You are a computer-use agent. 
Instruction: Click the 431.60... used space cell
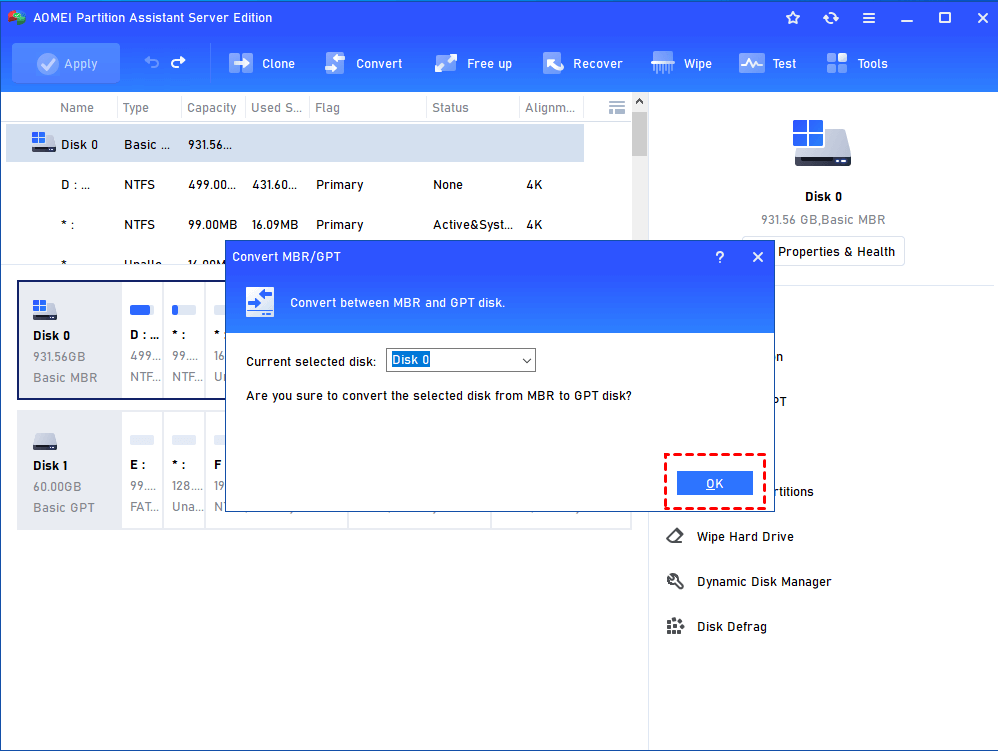coord(274,185)
